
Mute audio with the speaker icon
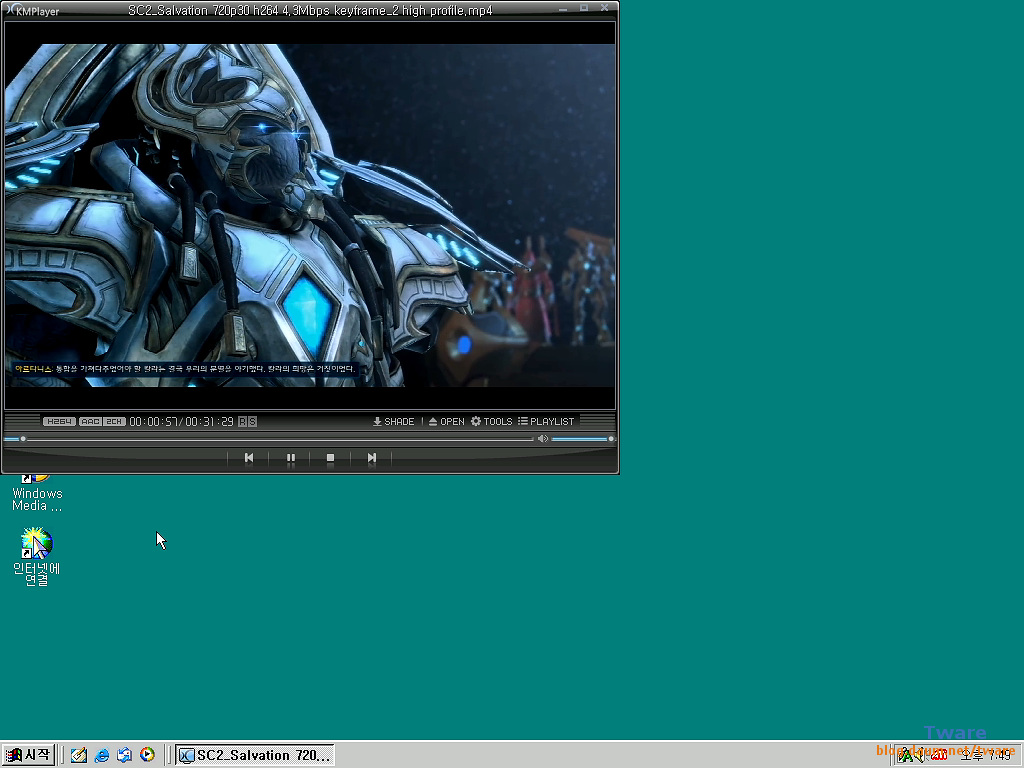[x=543, y=439]
